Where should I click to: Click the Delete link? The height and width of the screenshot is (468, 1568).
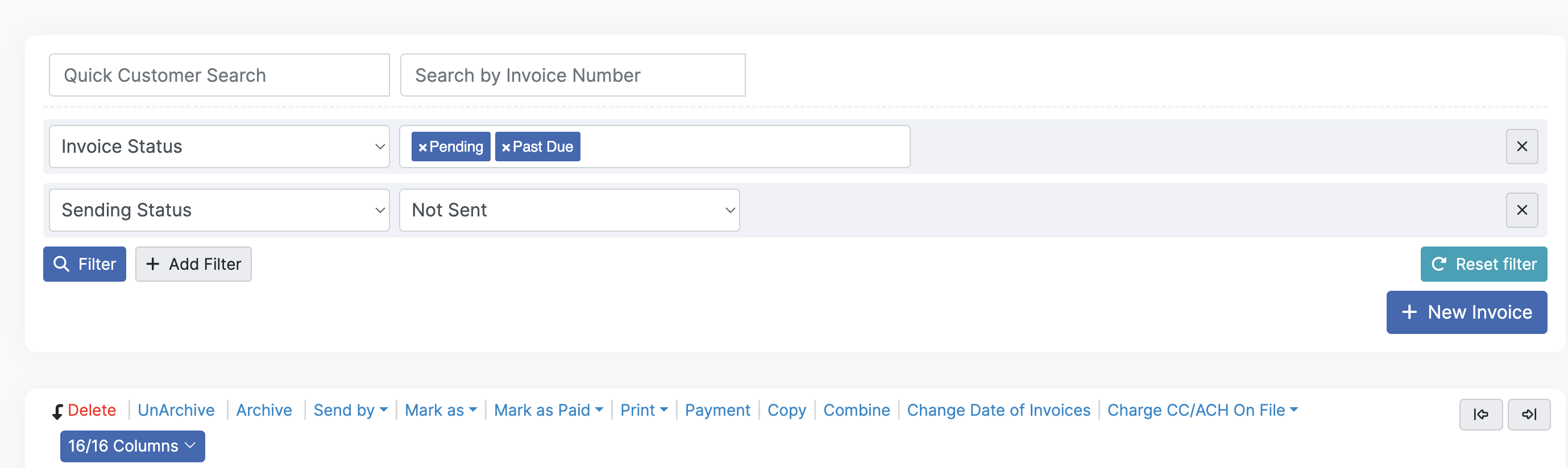[x=92, y=410]
